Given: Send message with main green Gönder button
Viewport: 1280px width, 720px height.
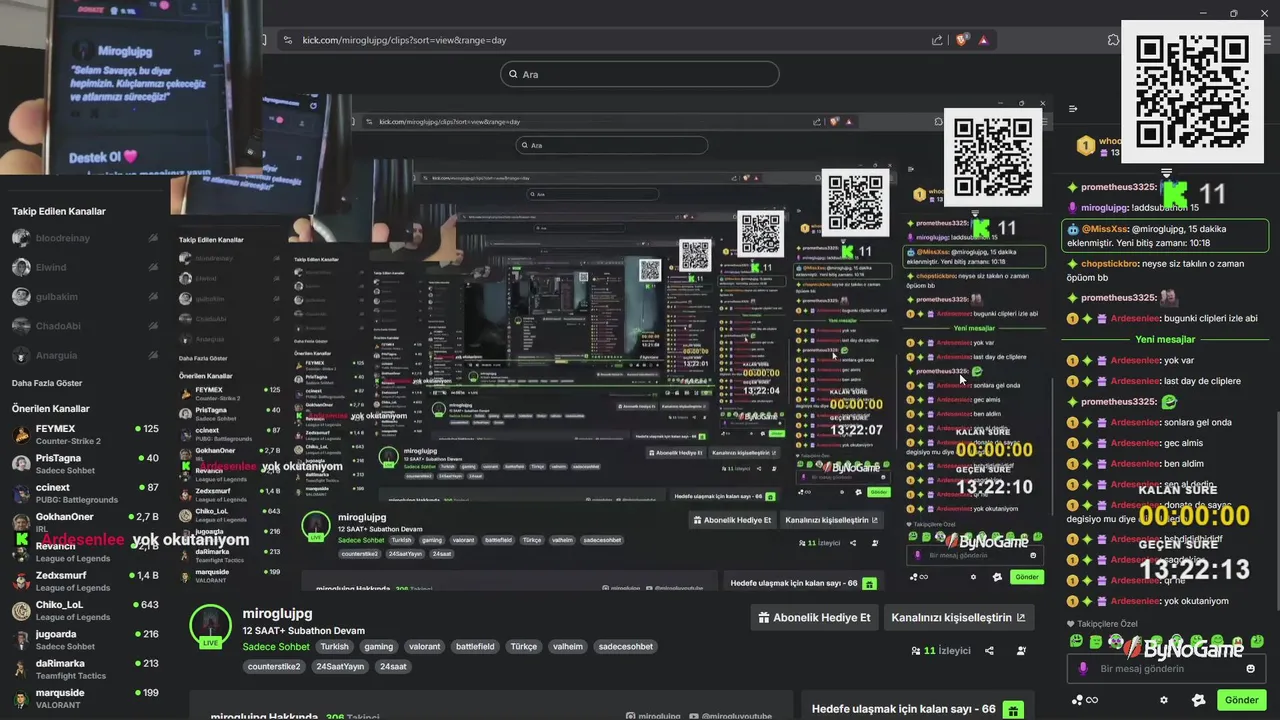Looking at the screenshot, I should point(1241,700).
